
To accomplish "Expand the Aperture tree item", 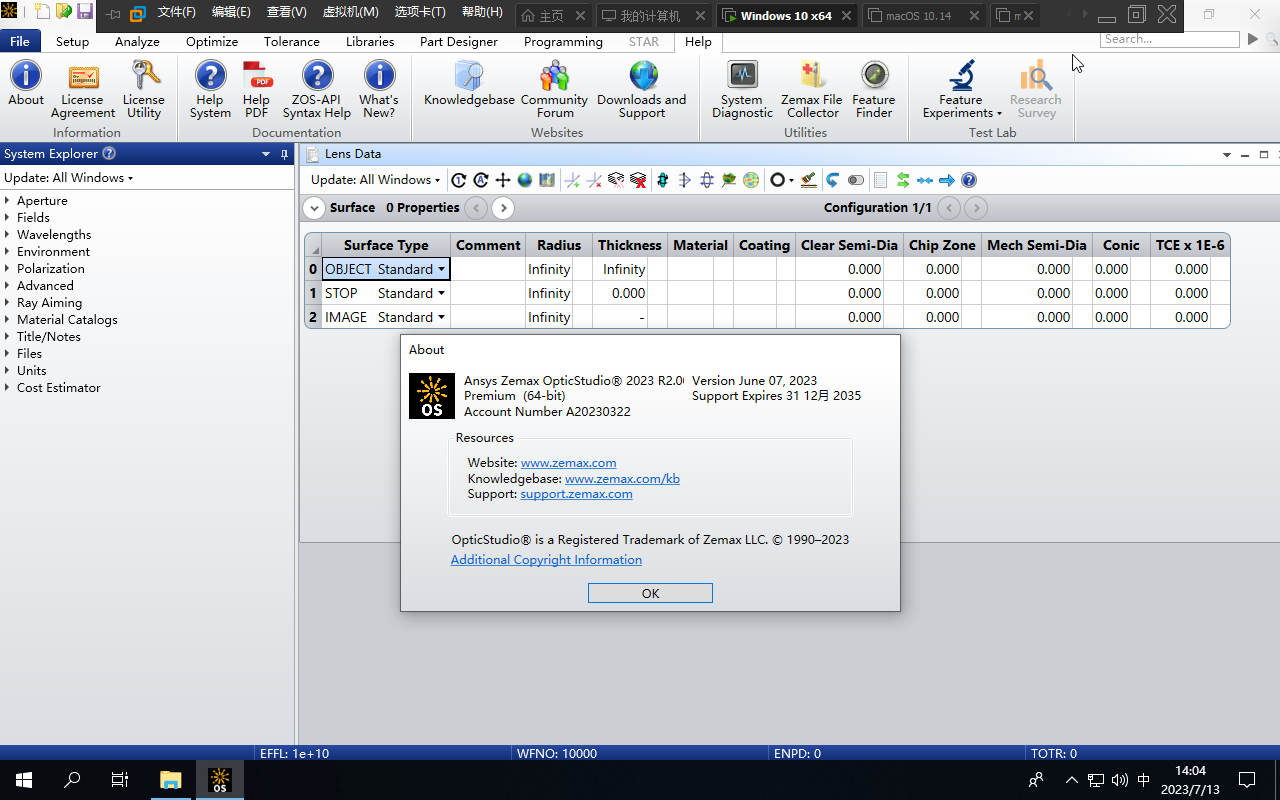I will coord(8,201).
